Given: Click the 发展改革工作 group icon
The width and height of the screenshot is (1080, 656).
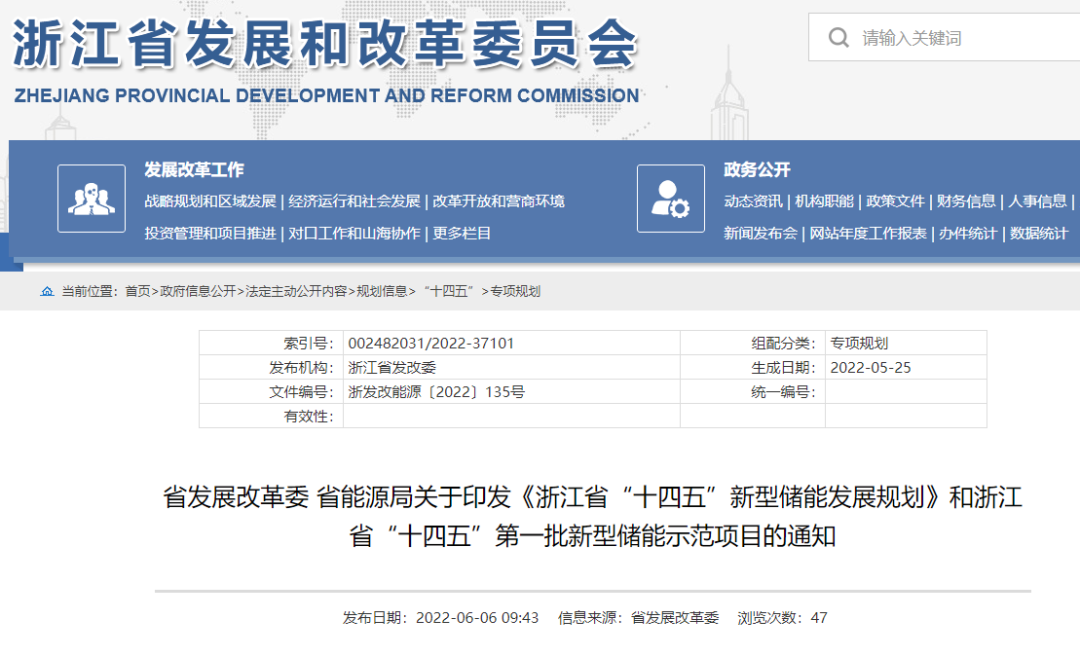Looking at the screenshot, I should pyautogui.click(x=91, y=198).
